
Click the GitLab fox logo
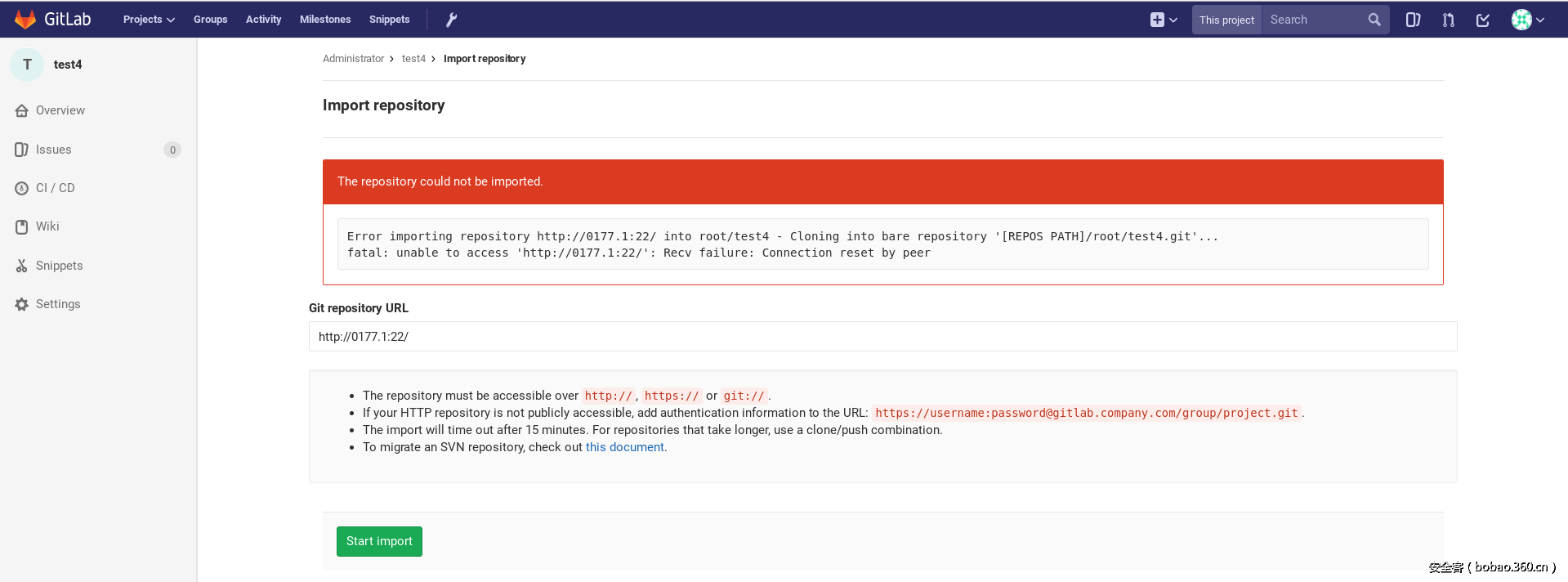tap(25, 20)
